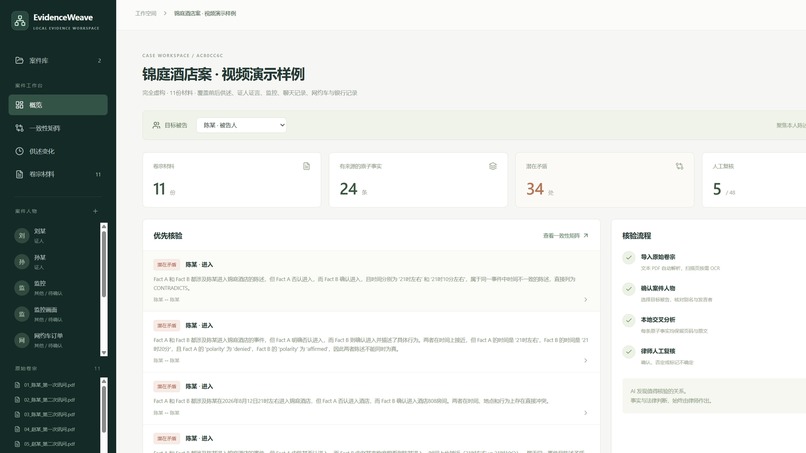Click the 原始卷宗 file list scrollbar
806x453 pixels.
[104, 415]
